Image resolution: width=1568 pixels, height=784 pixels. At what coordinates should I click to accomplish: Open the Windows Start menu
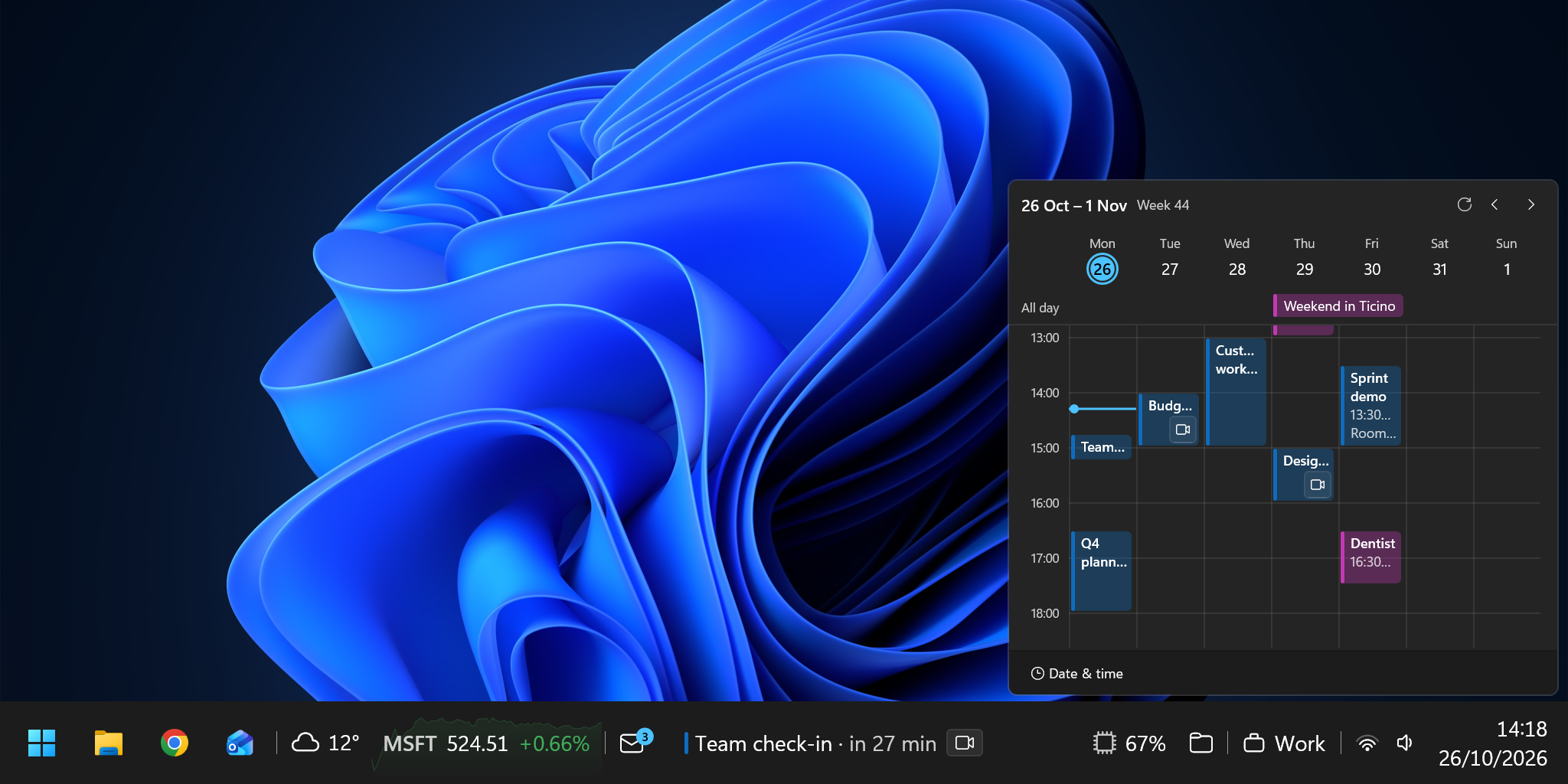41,743
